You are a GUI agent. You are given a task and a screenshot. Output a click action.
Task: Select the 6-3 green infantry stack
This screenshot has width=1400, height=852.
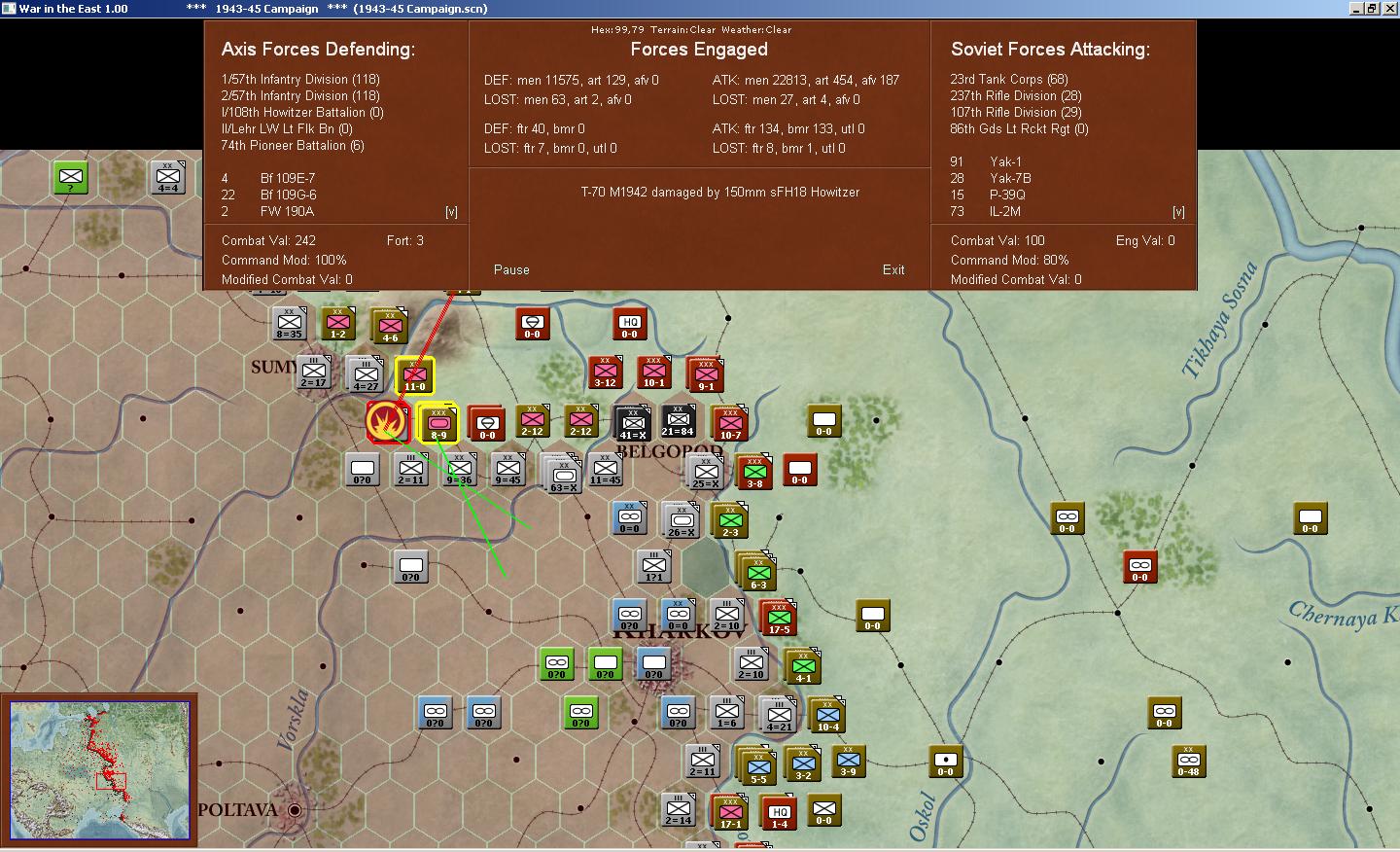pyautogui.click(x=756, y=571)
